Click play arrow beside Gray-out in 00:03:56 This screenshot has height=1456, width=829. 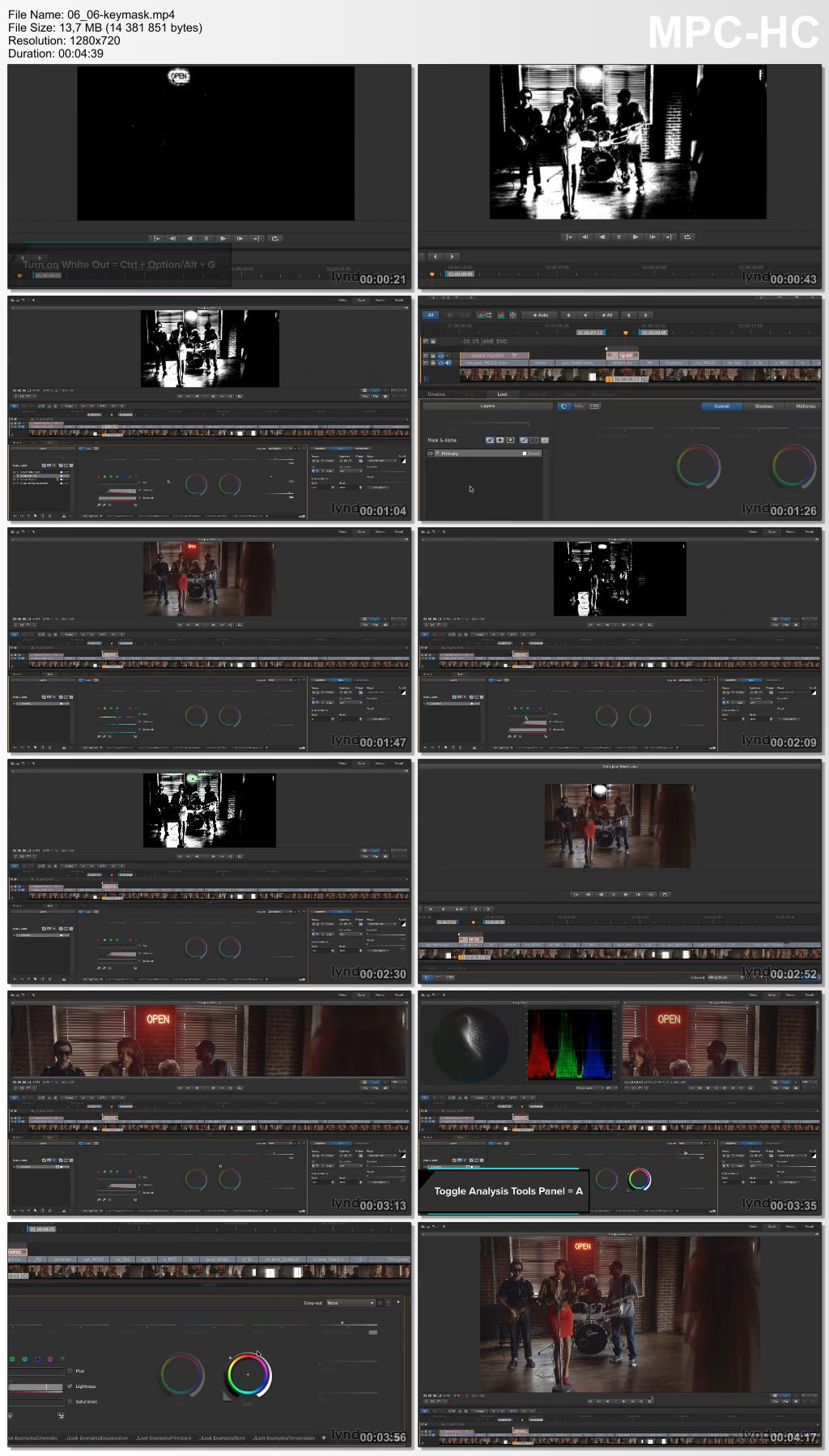point(398,1302)
